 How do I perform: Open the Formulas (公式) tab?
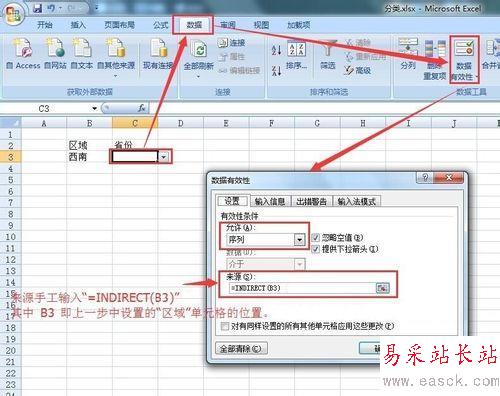point(161,25)
